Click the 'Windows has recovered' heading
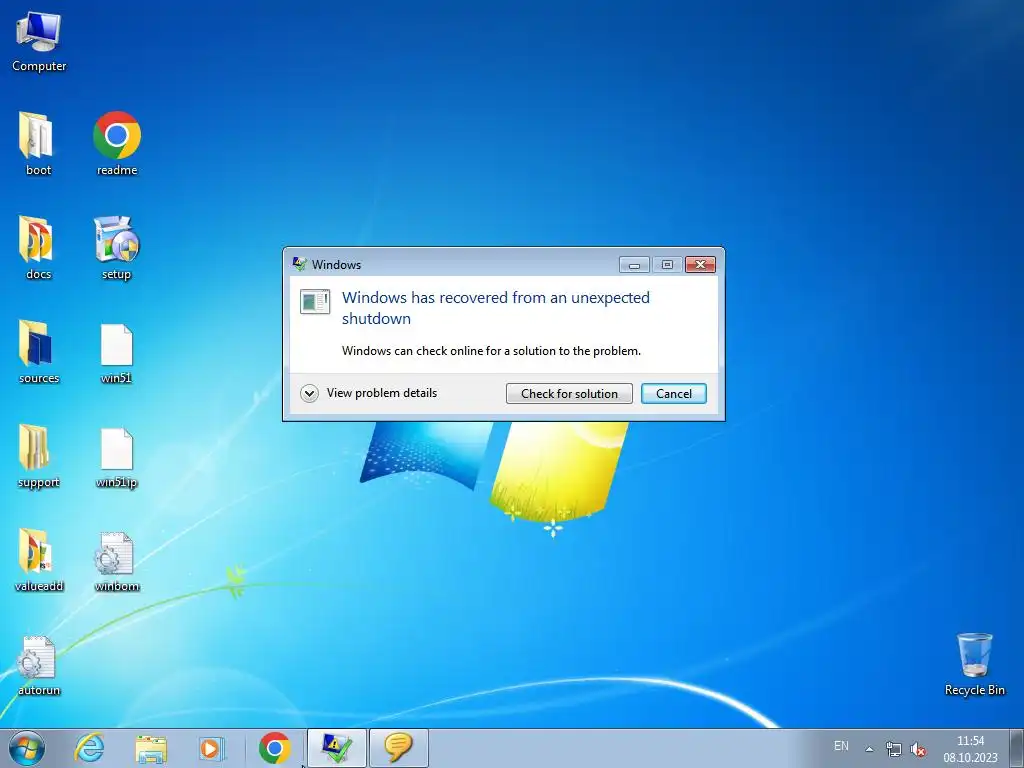Screen dimensions: 1024x768 pos(496,308)
